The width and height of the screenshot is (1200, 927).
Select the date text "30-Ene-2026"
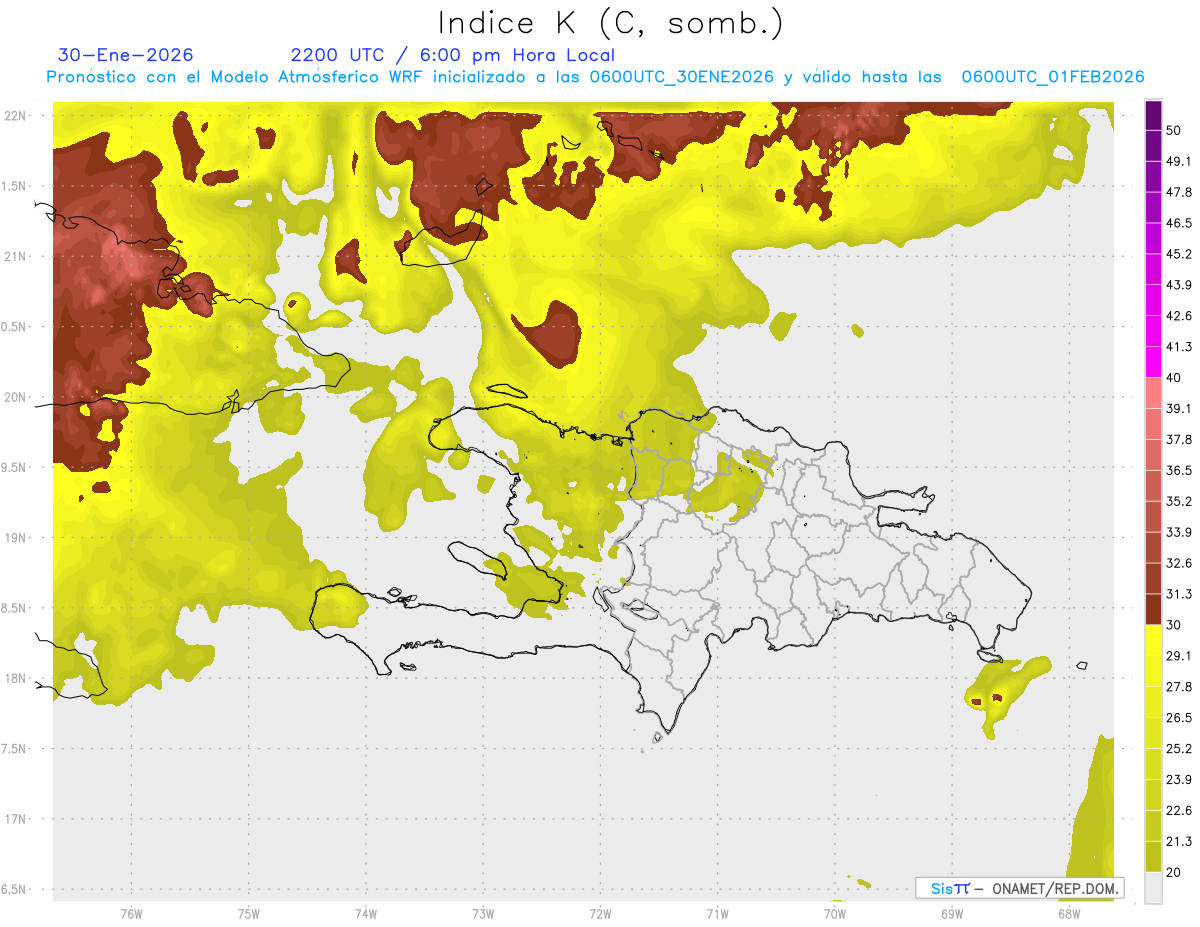coord(126,55)
